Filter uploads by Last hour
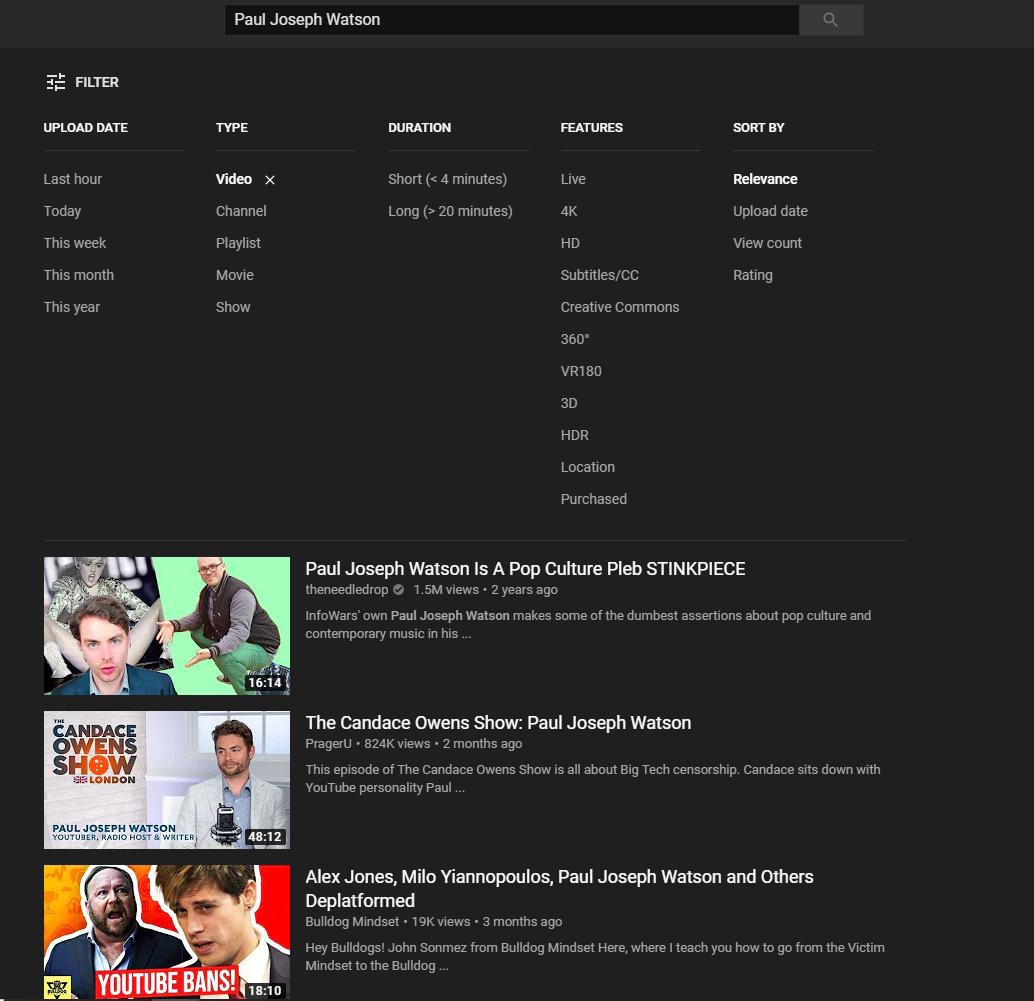Image resolution: width=1034 pixels, height=1001 pixels. pyautogui.click(x=73, y=179)
